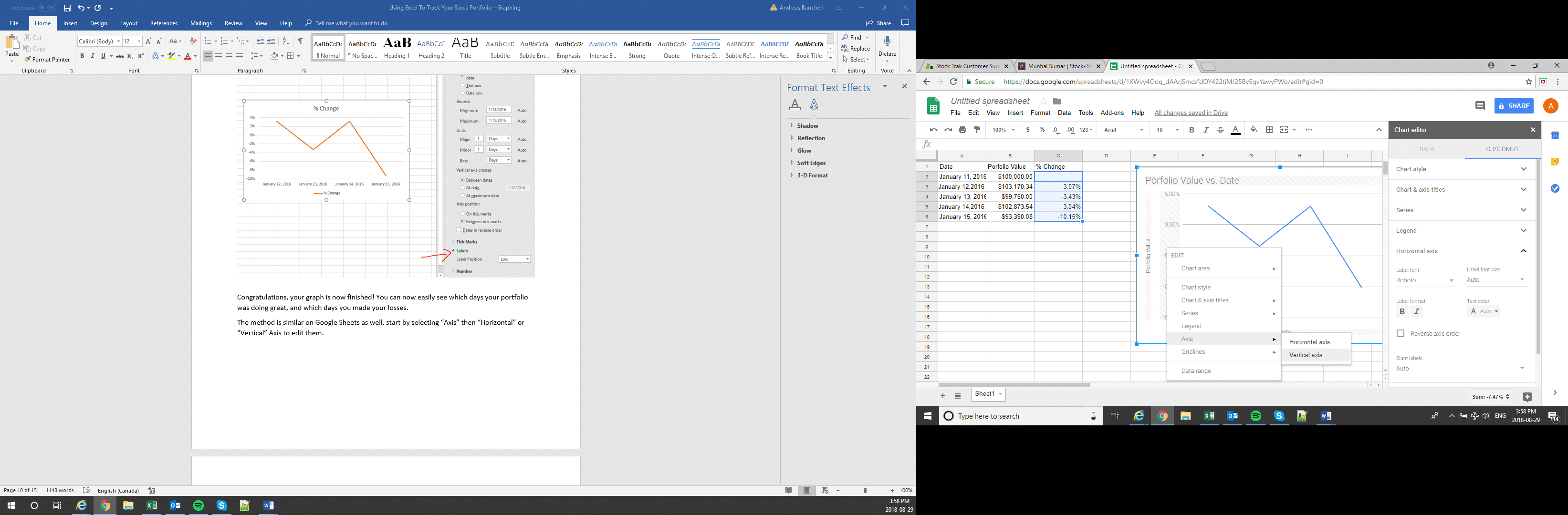Click the superscript button in Word
The width and height of the screenshot is (1568, 515).
[x=141, y=56]
